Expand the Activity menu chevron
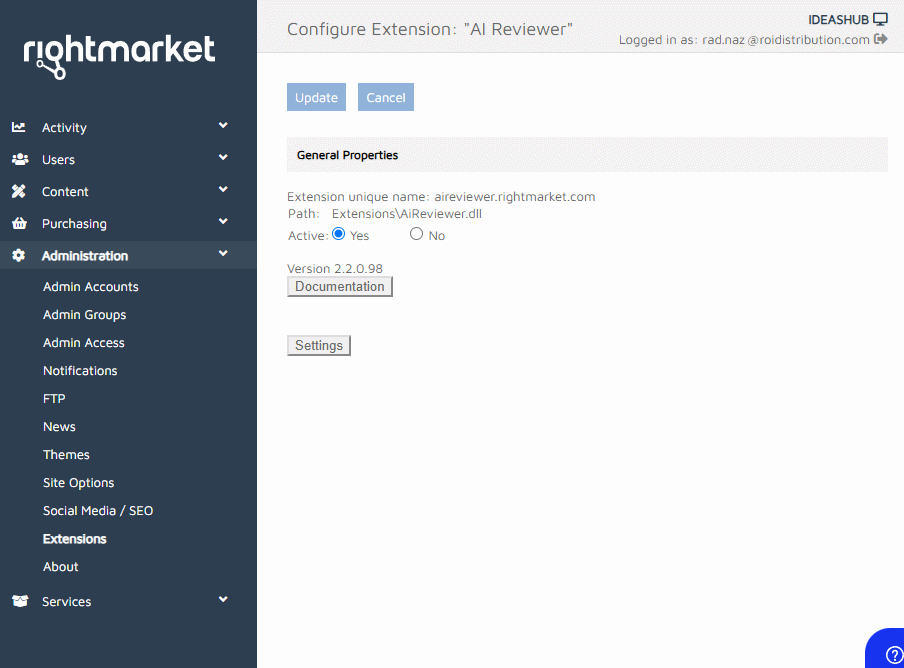This screenshot has height=668, width=904. click(x=223, y=126)
